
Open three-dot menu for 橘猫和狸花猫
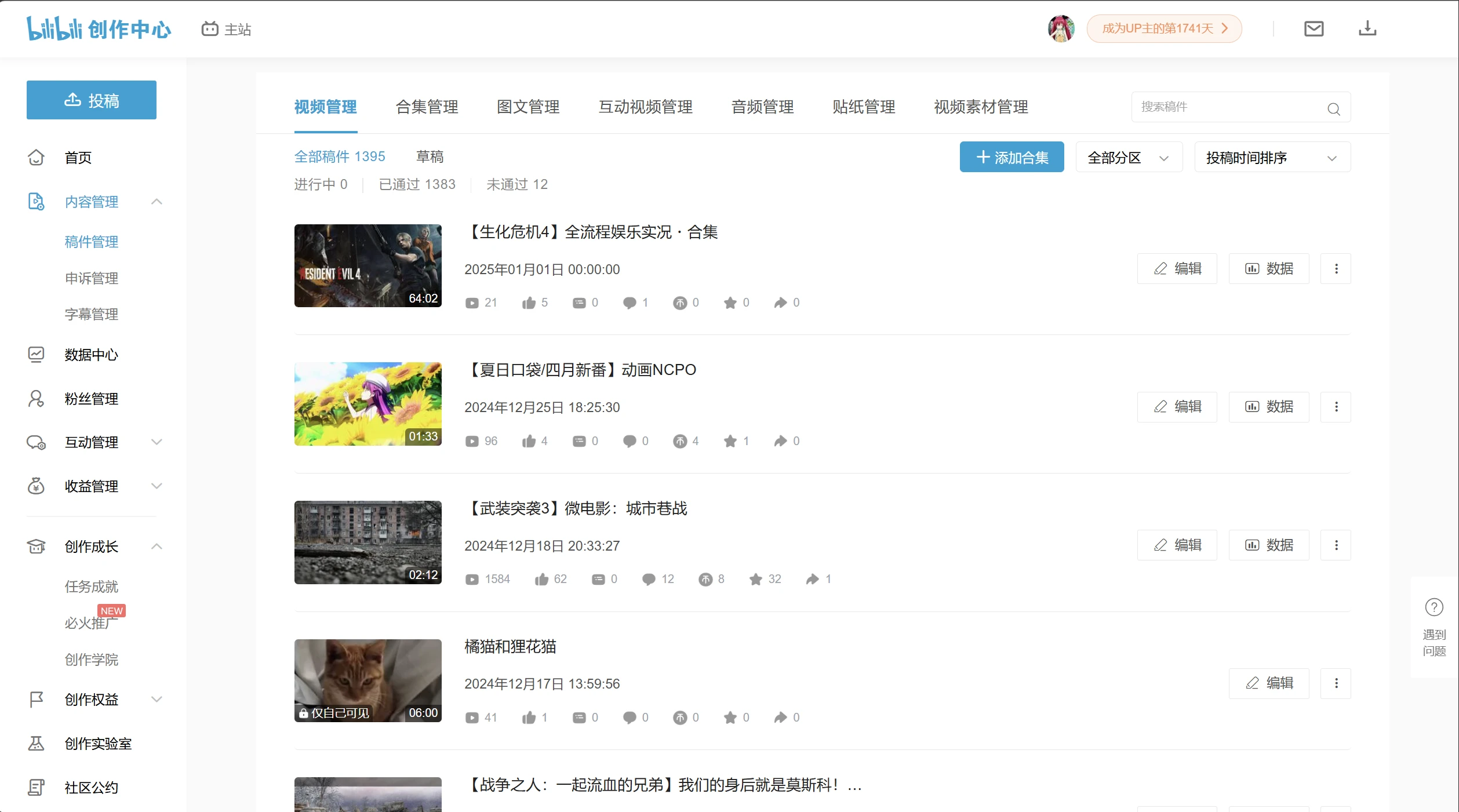1336,683
